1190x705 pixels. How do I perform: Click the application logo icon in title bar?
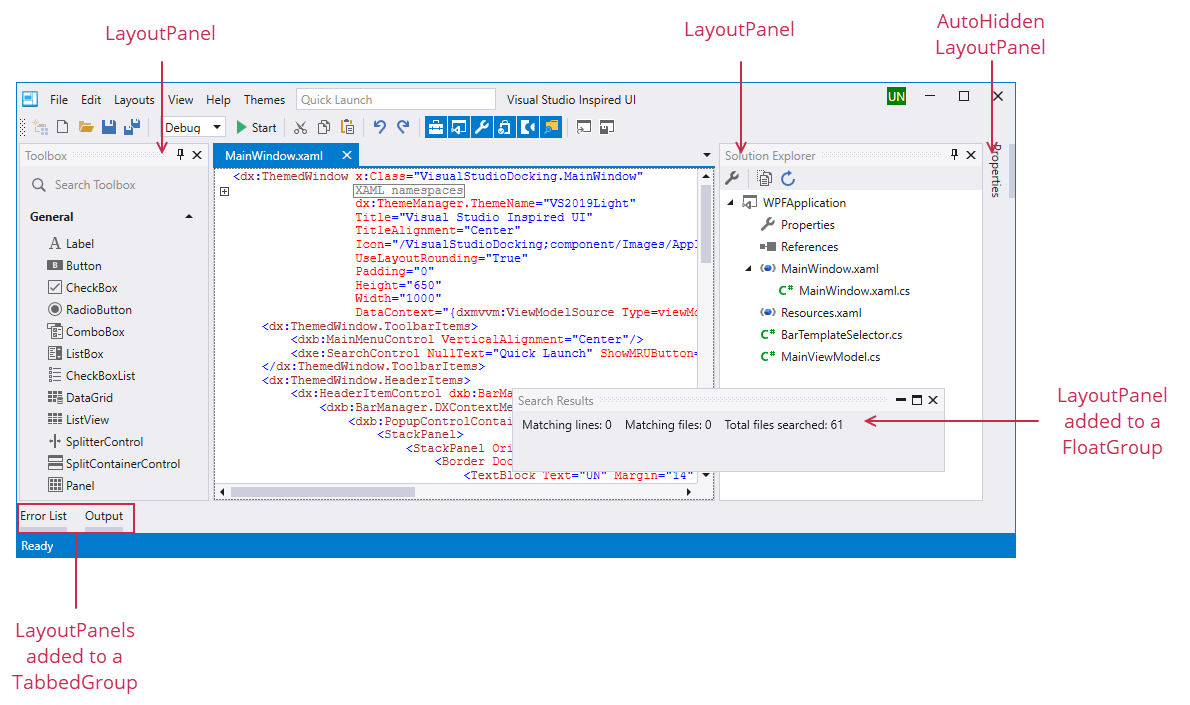(x=30, y=99)
